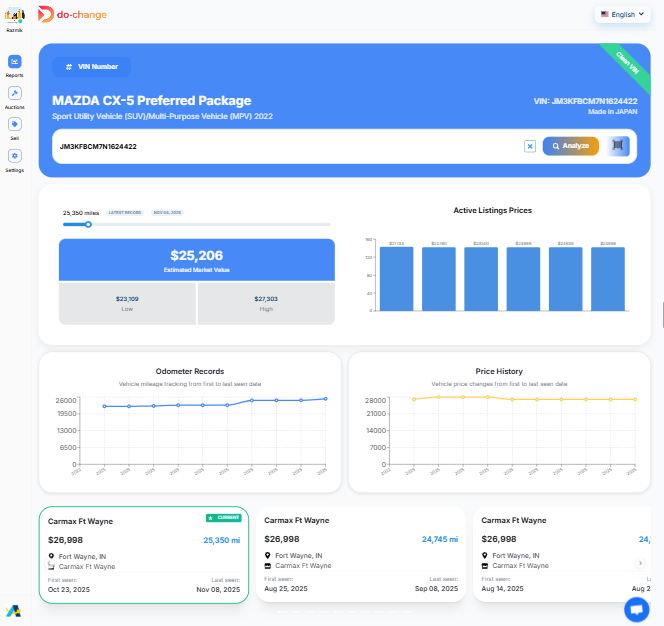Click the barcode scan VIN icon
Image resolution: width=664 pixels, height=626 pixels.
tap(619, 146)
